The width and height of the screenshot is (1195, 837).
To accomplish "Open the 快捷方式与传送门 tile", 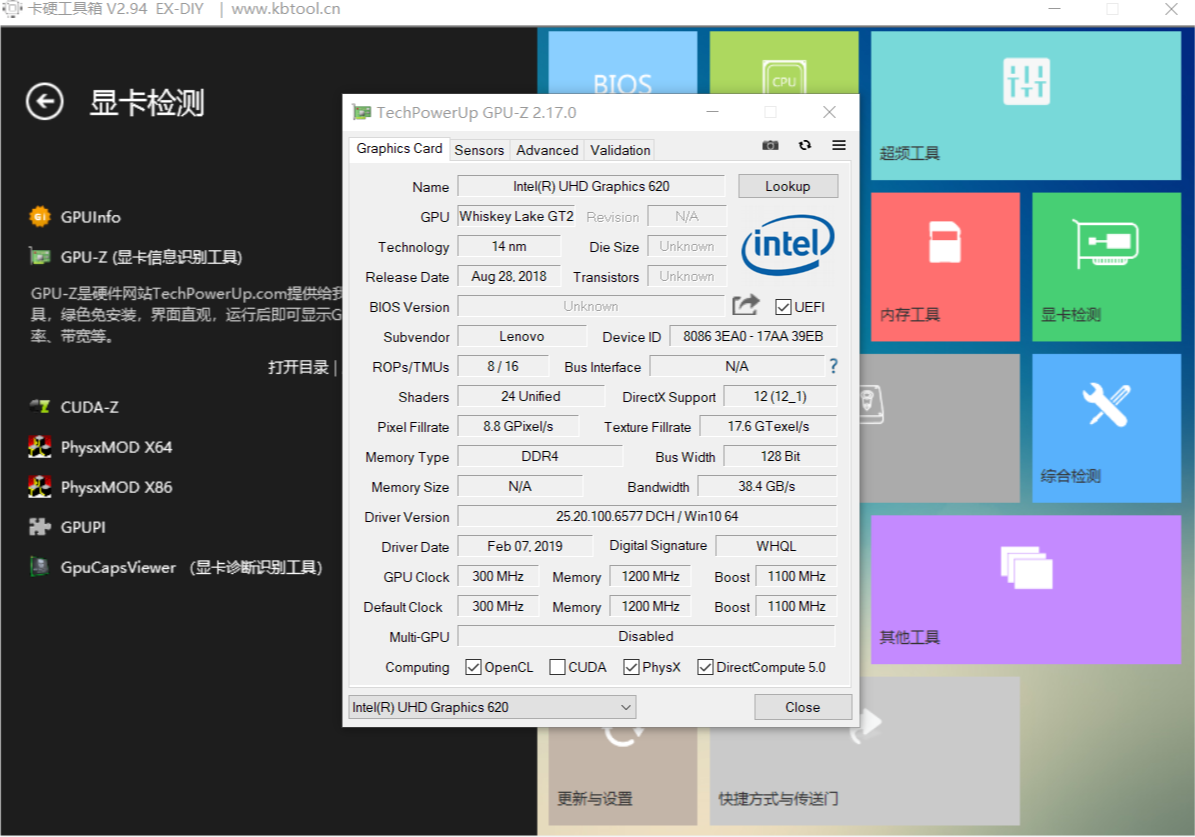I will tap(864, 776).
